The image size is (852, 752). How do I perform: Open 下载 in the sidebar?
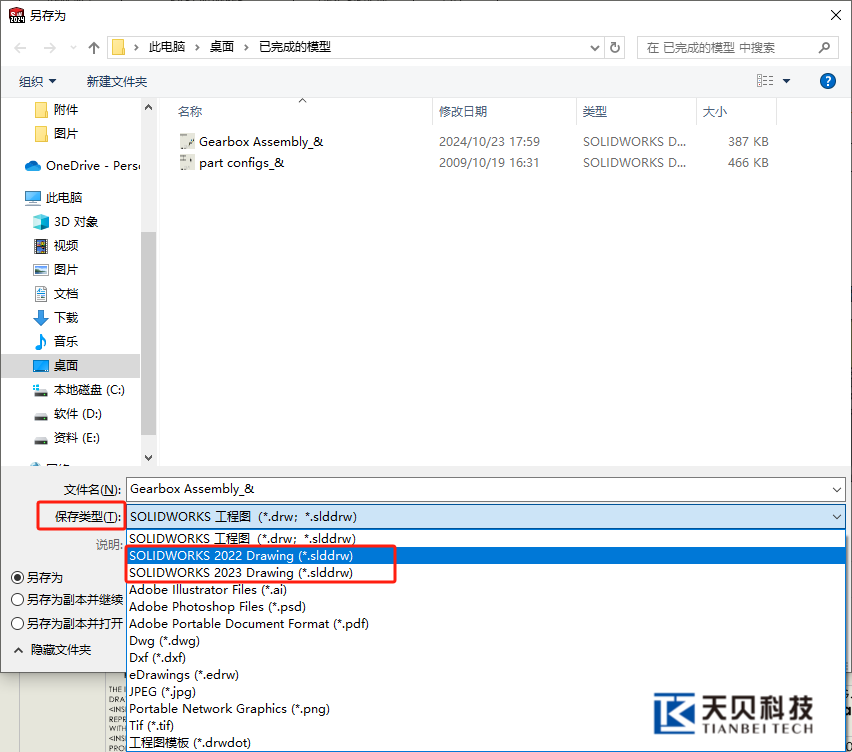pos(57,318)
